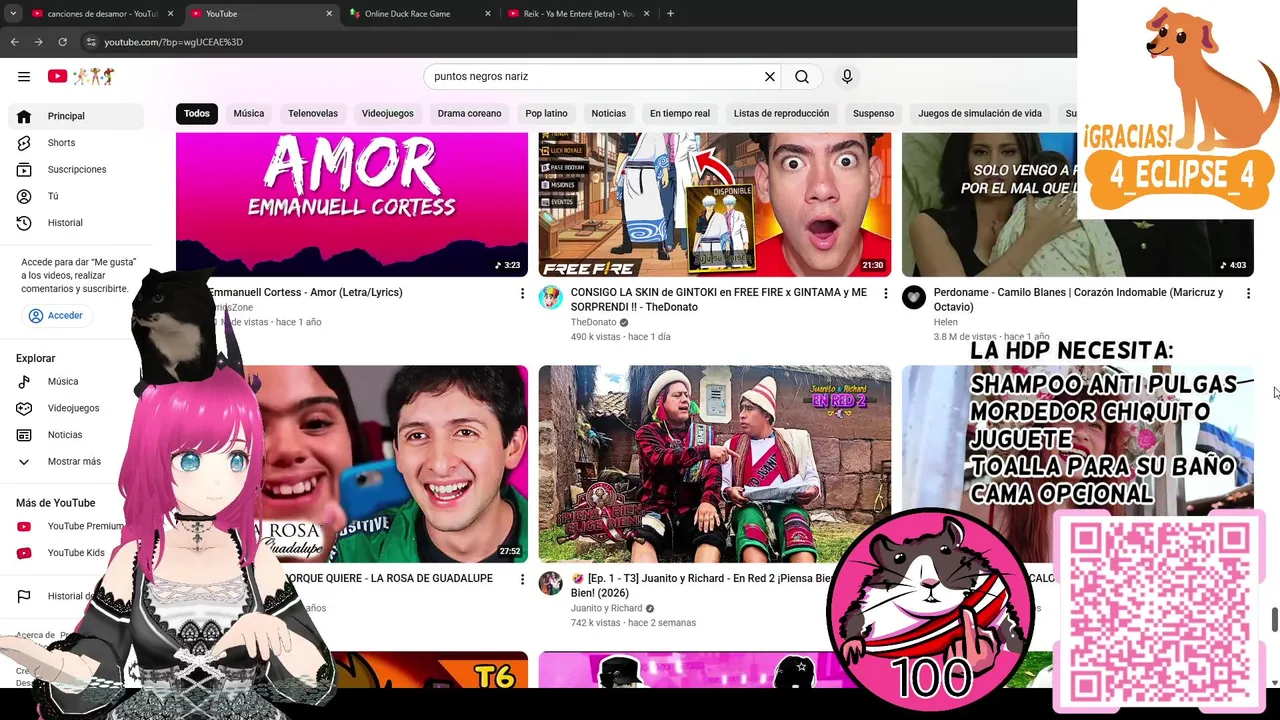Select the Música filter chip
Screen dimensions: 1280x720
click(249, 114)
